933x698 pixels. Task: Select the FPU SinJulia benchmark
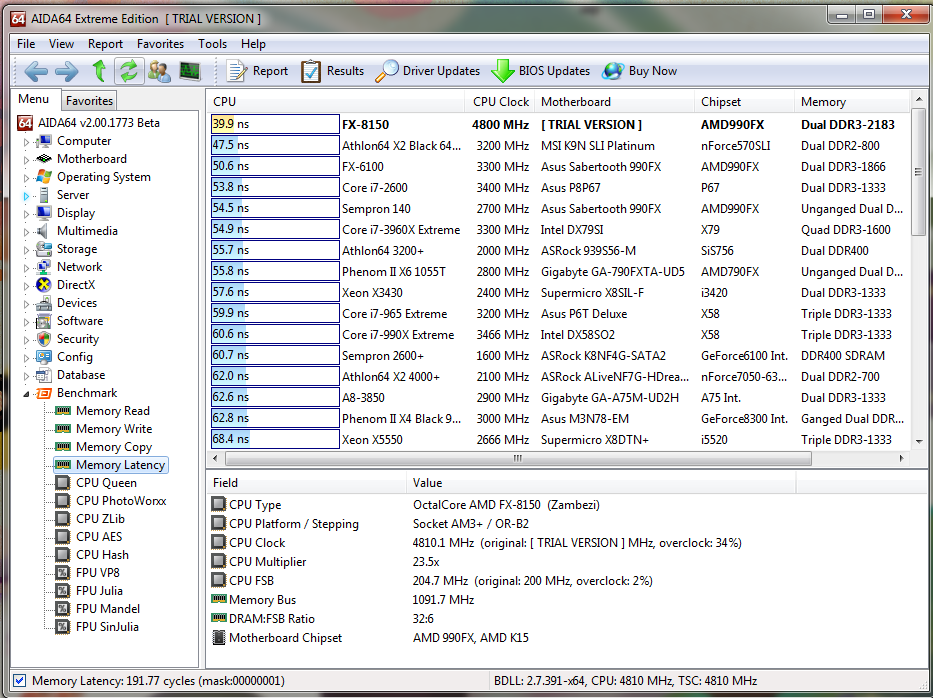107,627
